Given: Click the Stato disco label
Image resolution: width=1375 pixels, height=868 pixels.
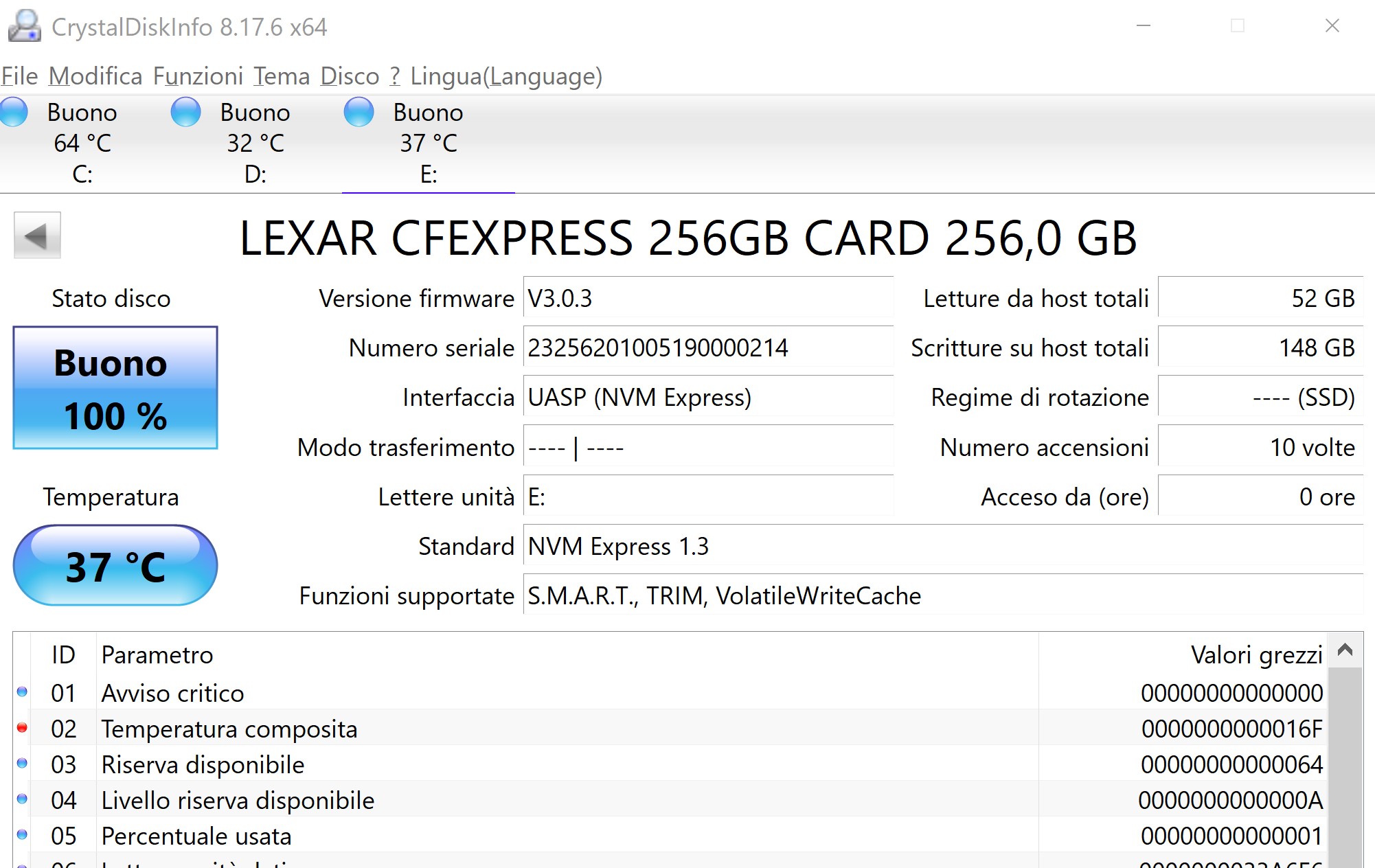Looking at the screenshot, I should coord(111,298).
